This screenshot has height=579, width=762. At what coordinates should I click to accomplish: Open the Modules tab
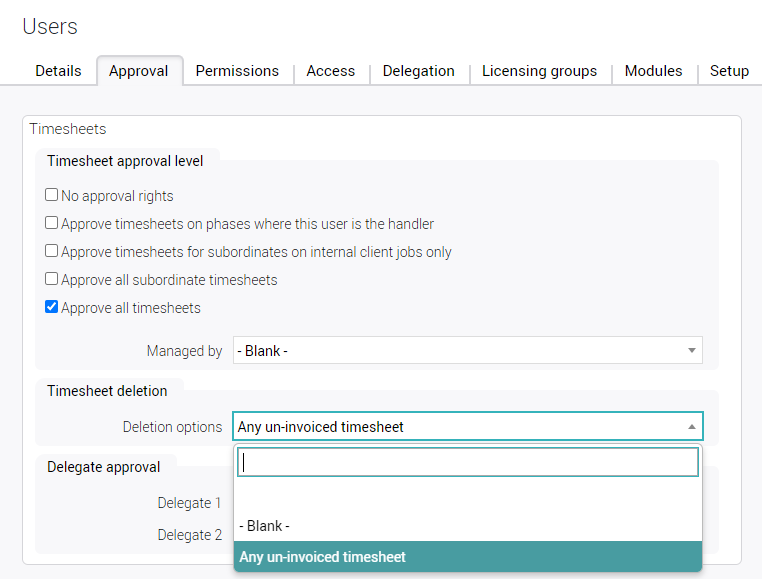pyautogui.click(x=653, y=71)
